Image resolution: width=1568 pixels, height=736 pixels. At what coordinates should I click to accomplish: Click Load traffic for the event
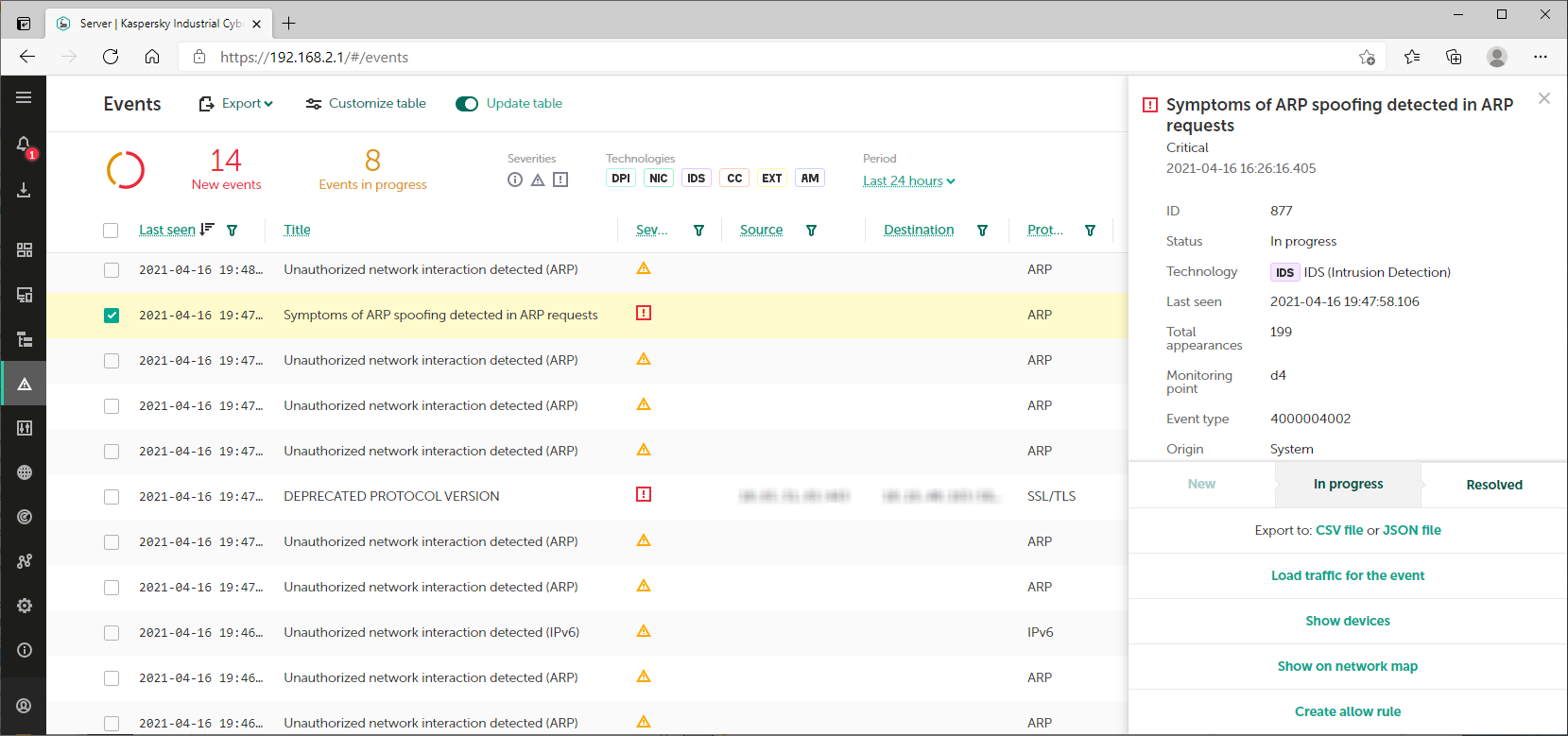(x=1347, y=575)
